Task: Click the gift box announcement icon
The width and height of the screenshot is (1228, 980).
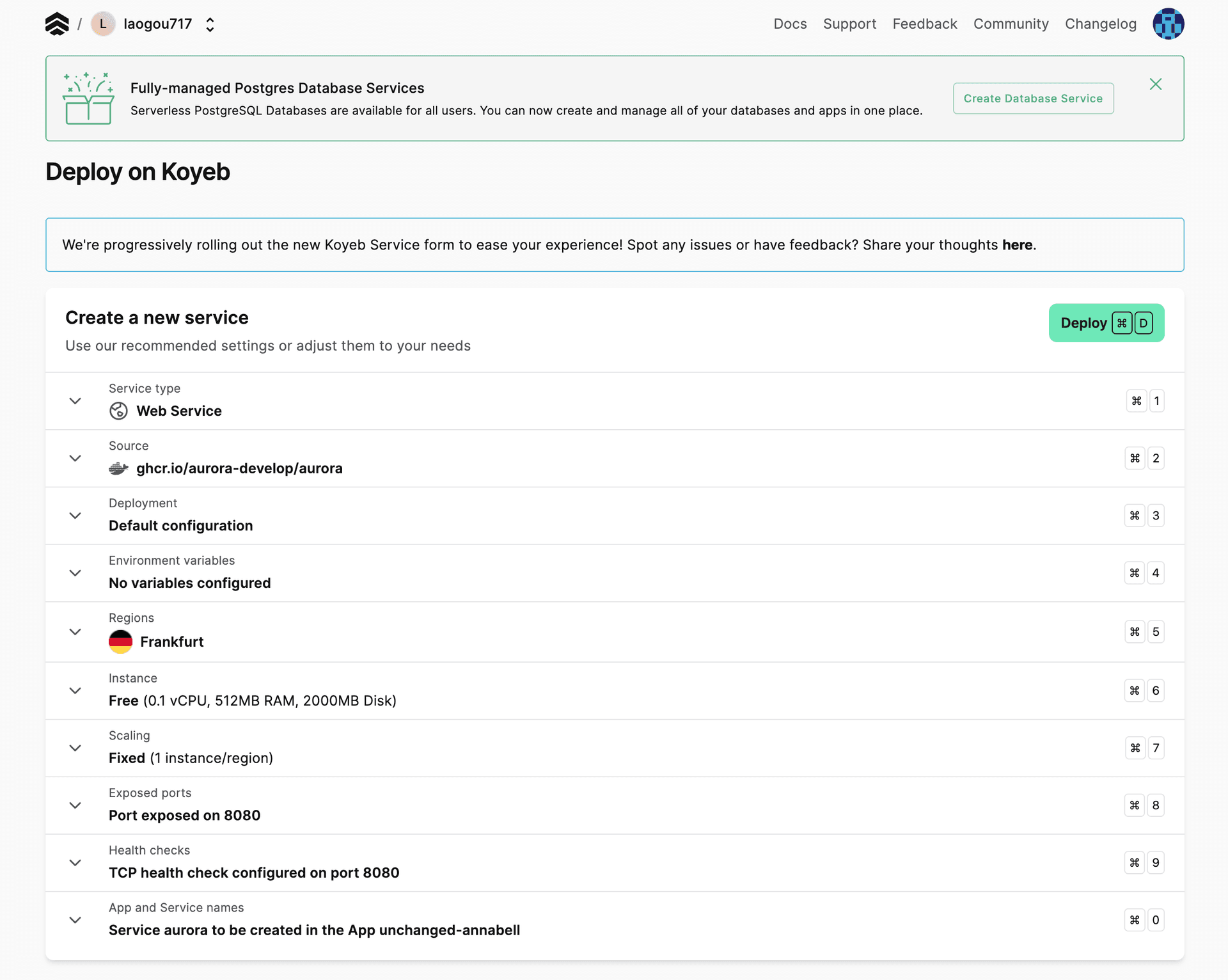Action: pyautogui.click(x=88, y=99)
